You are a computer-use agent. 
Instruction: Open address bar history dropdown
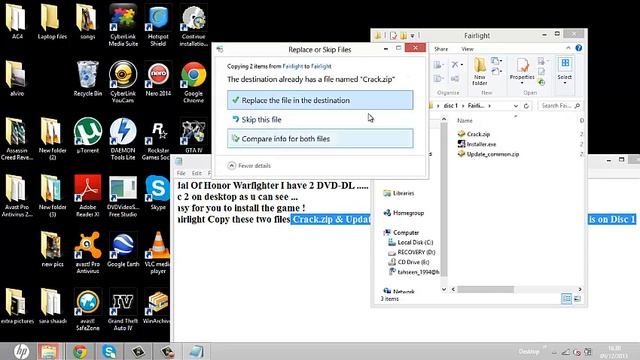[x=516, y=106]
